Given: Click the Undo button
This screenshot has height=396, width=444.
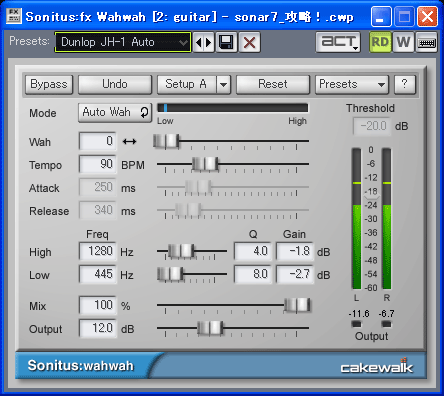Looking at the screenshot, I should coord(115,84).
